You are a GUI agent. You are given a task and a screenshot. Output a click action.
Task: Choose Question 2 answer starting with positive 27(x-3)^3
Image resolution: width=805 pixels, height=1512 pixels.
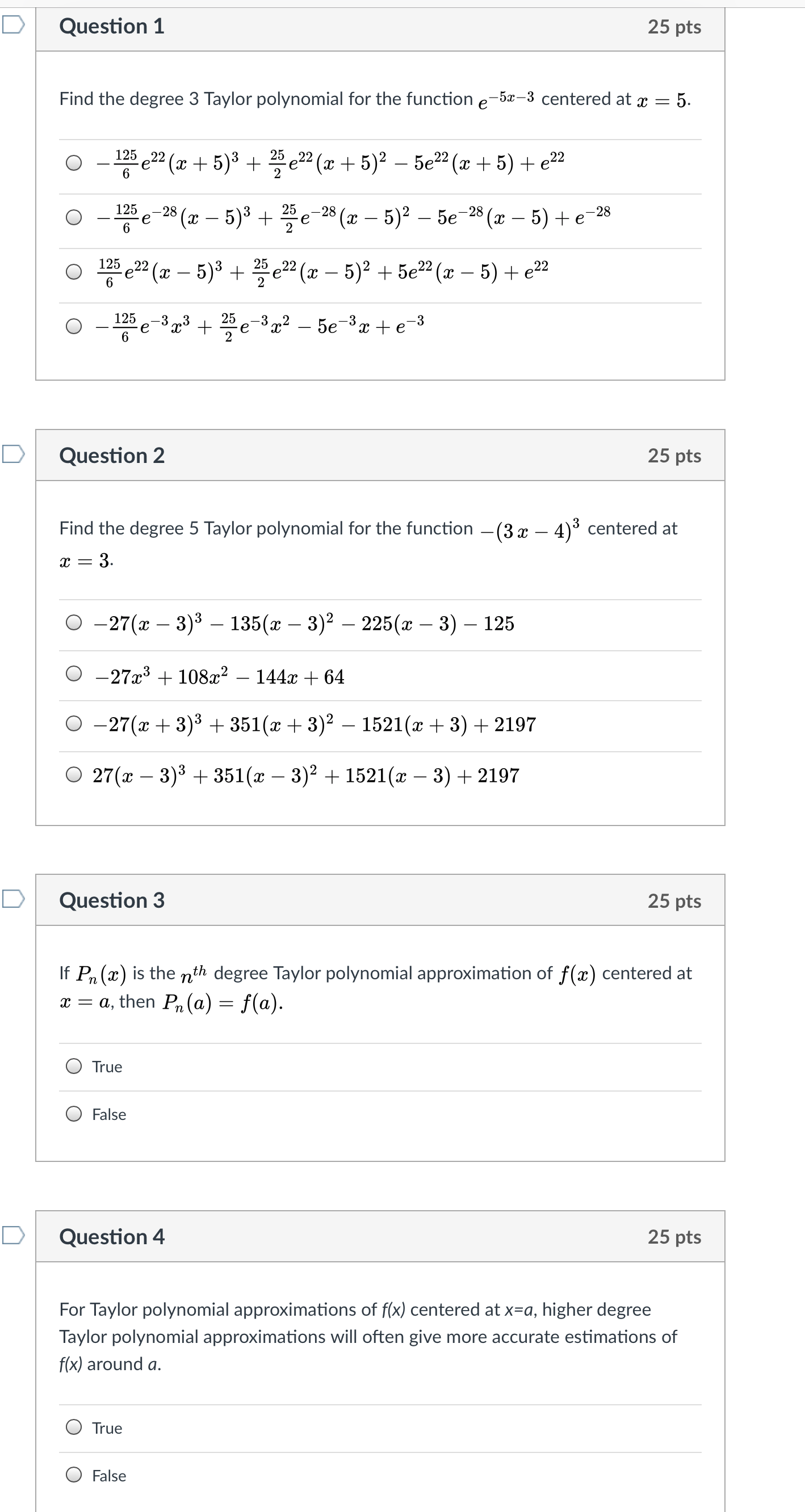(74, 775)
